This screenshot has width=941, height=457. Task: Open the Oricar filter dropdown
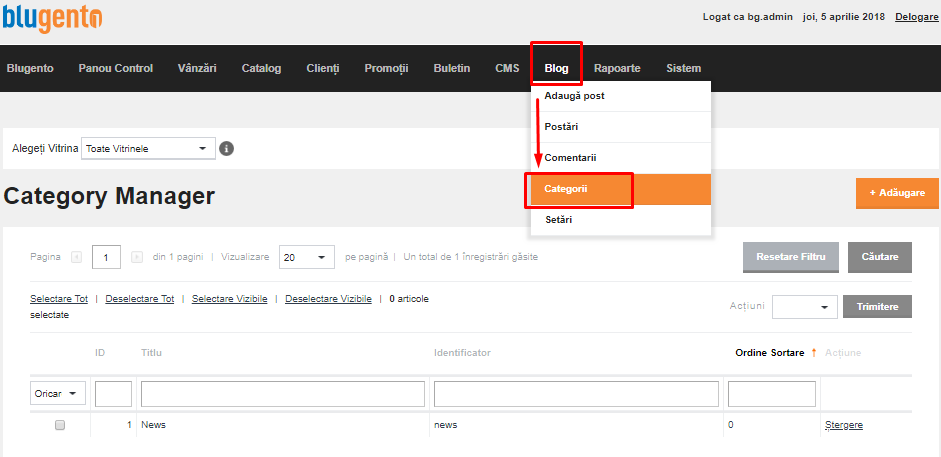58,393
